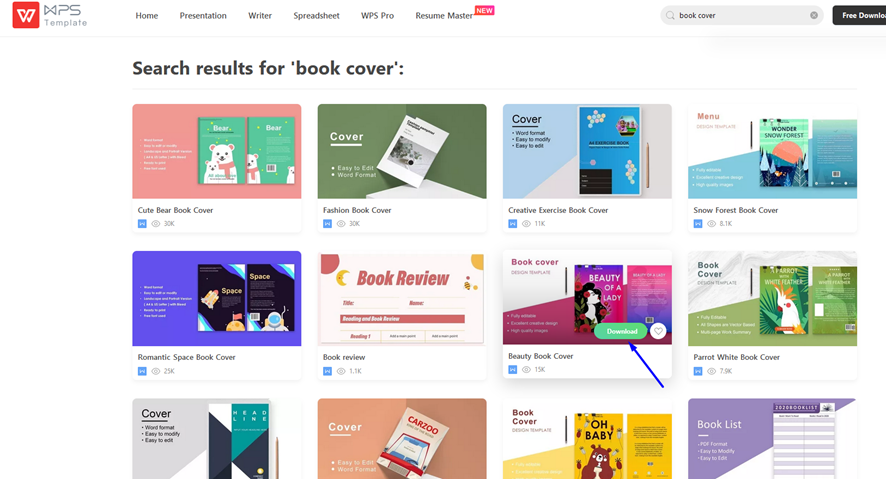Viewport: 886px width, 479px height.
Task: Click views eye icon under Fashion Book Cover
Action: coord(341,224)
